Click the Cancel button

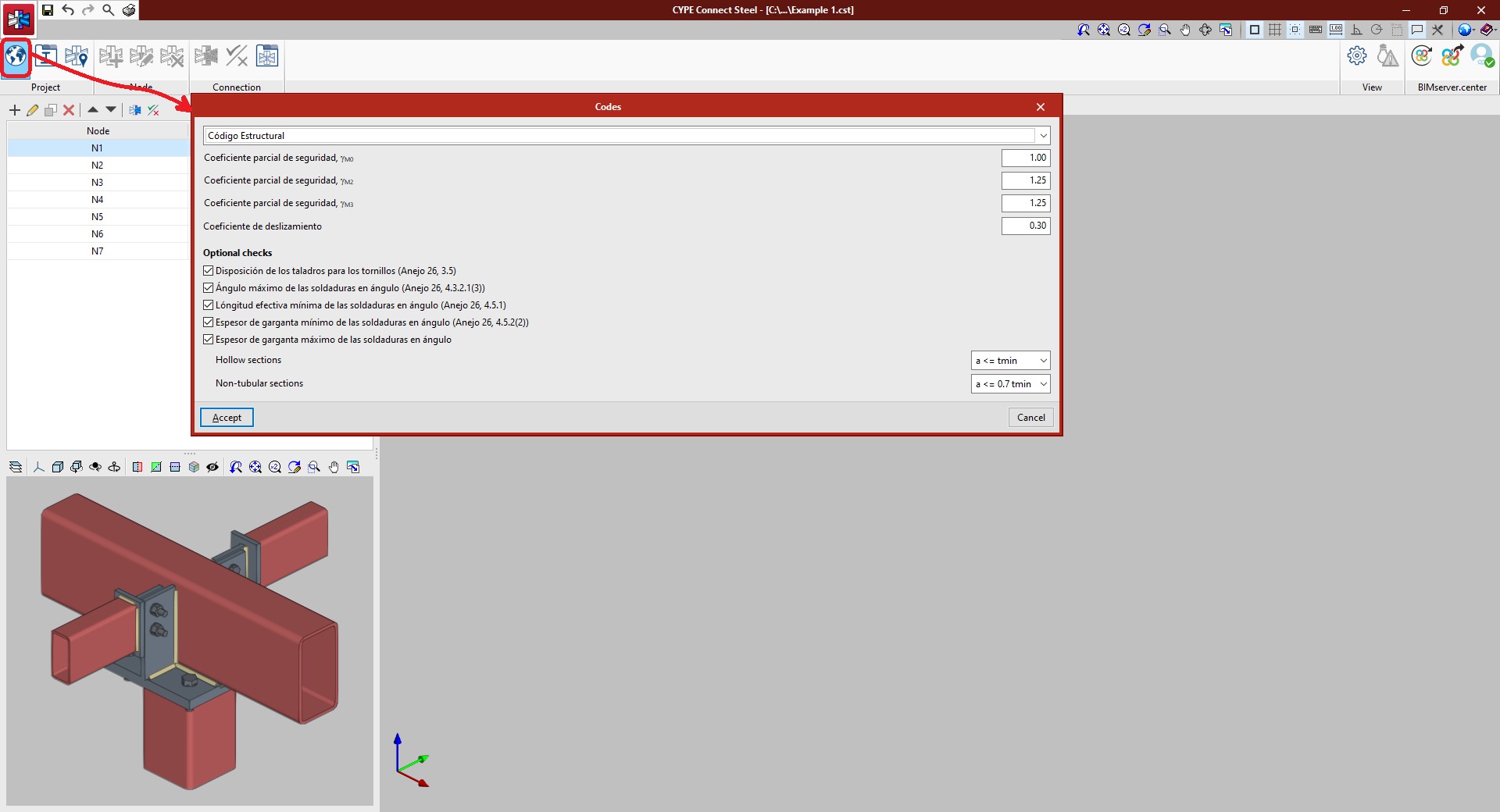[1030, 418]
